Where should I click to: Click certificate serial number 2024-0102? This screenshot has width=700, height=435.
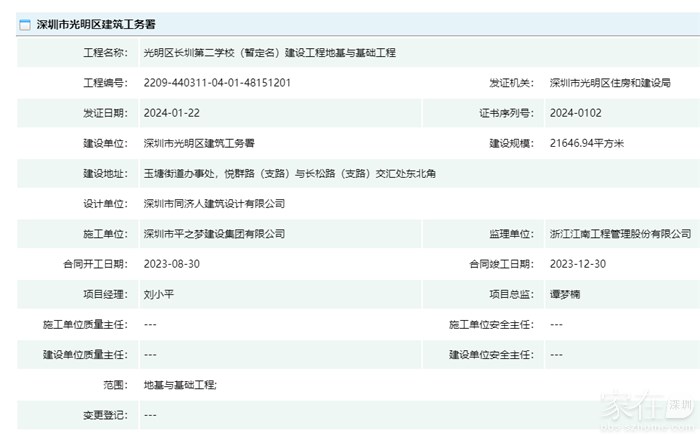(x=574, y=113)
